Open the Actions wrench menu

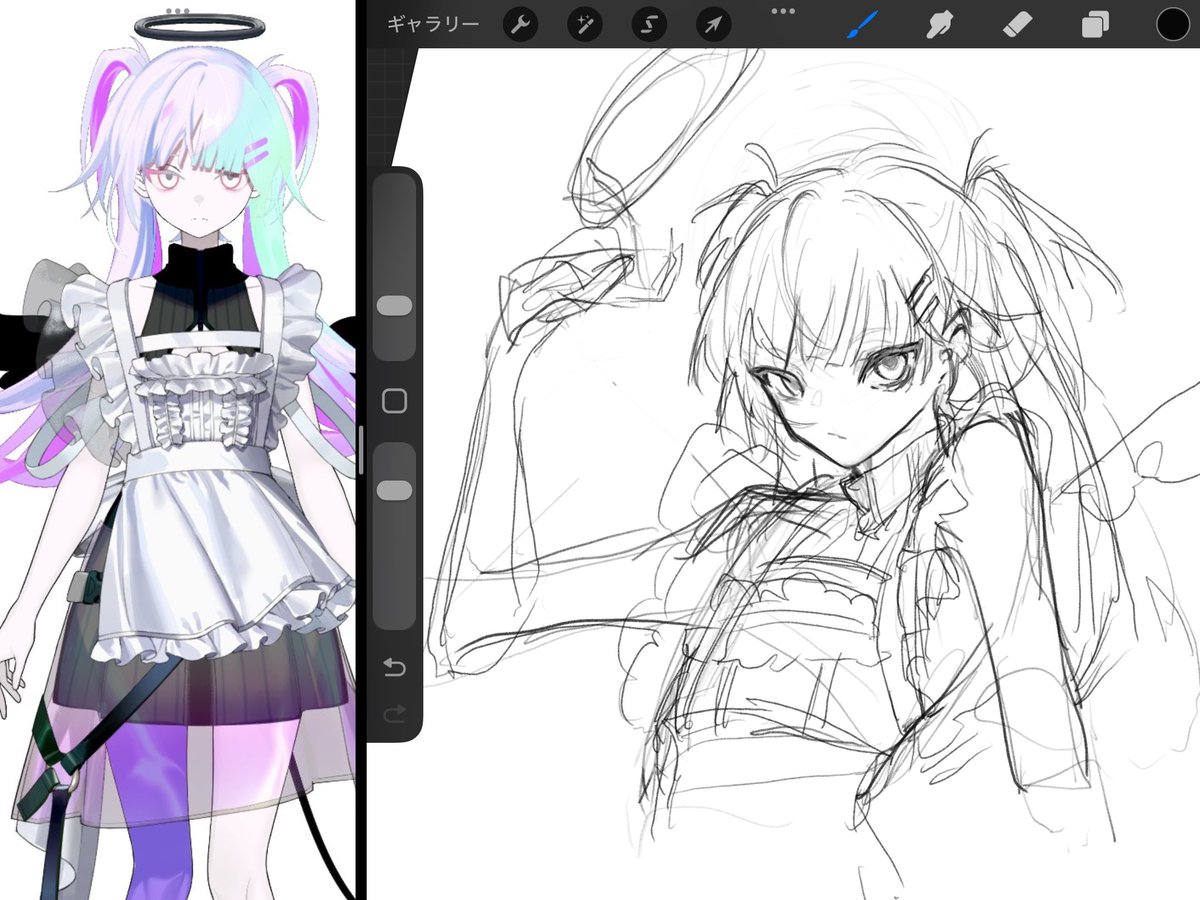click(x=519, y=24)
